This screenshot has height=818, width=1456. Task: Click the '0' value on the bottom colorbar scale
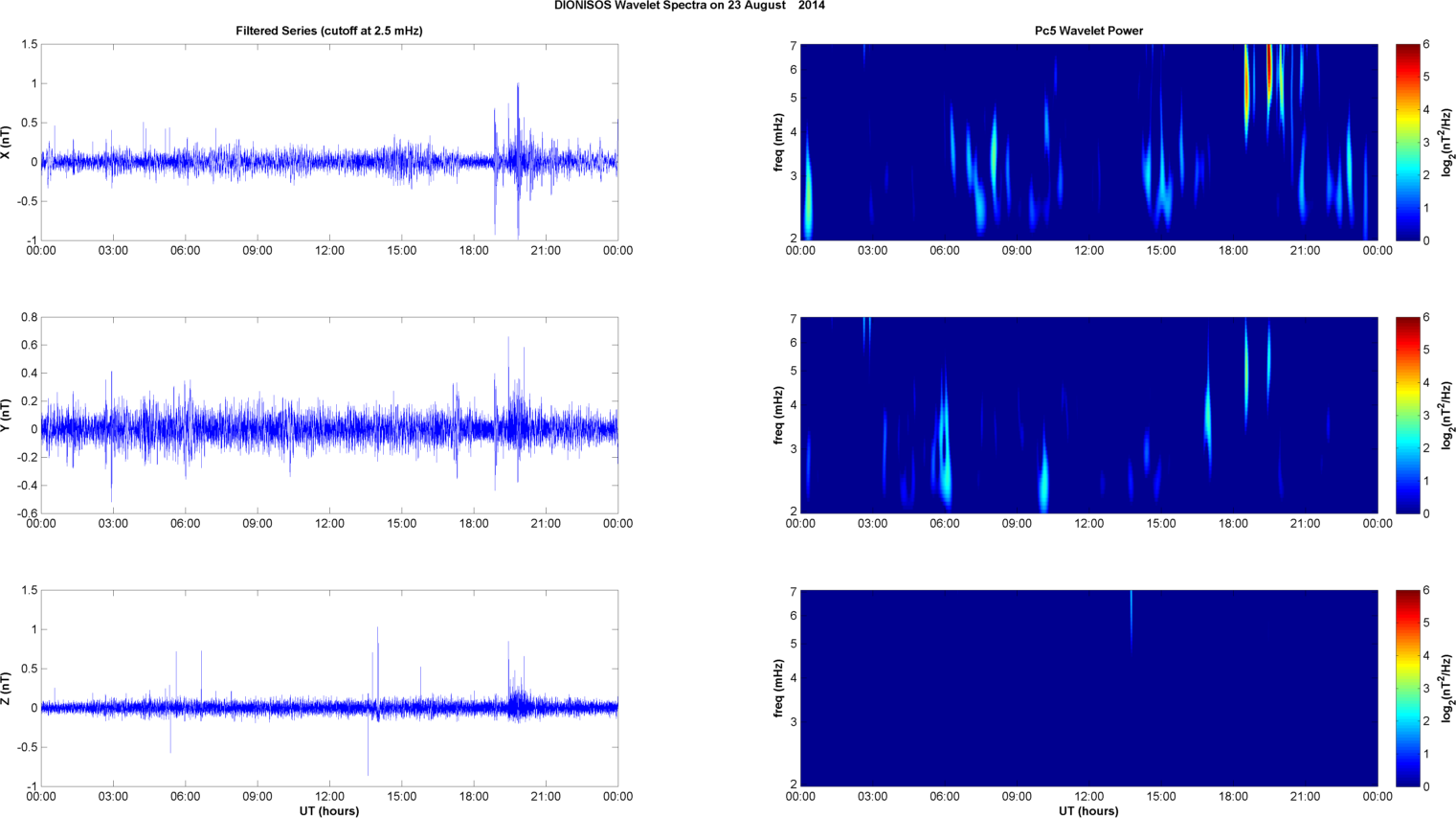(x=1426, y=786)
